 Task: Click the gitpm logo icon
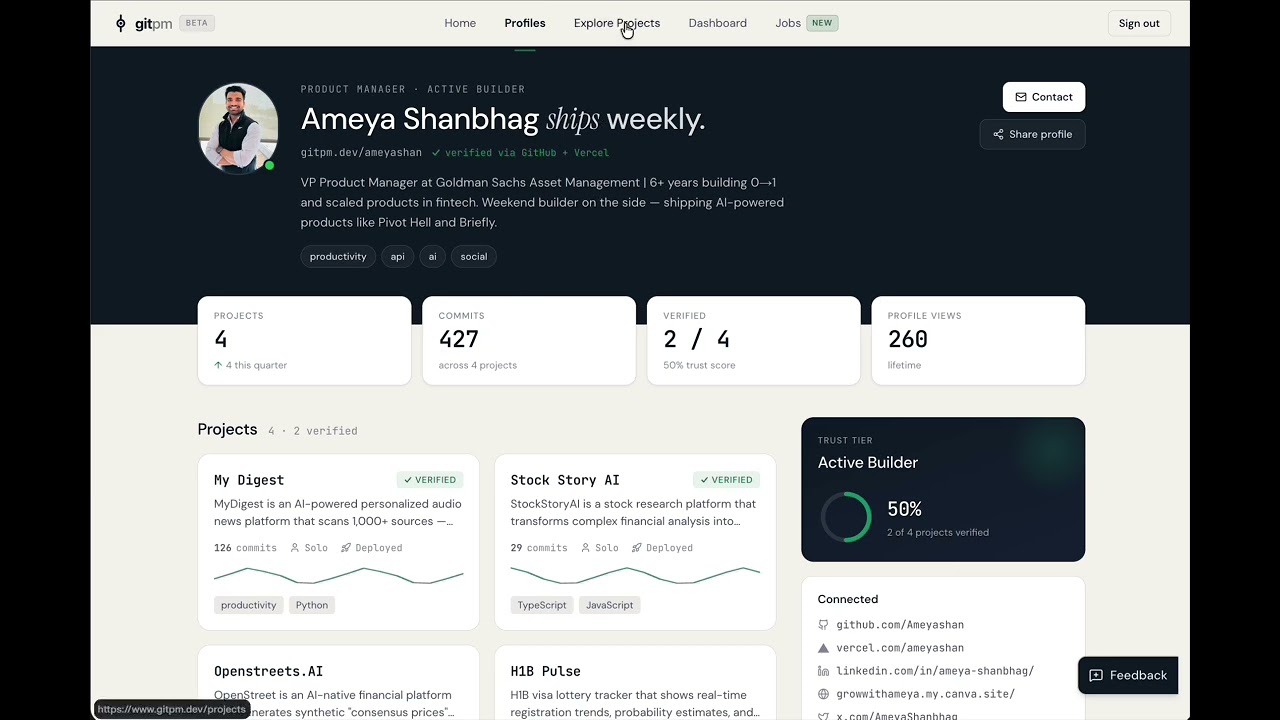[121, 23]
